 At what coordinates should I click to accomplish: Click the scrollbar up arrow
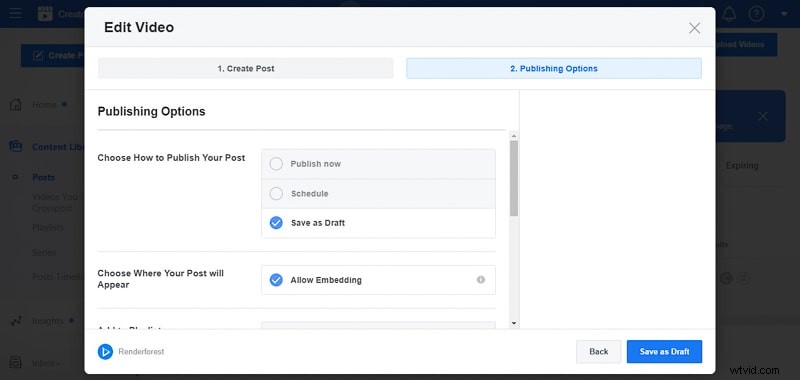click(514, 136)
